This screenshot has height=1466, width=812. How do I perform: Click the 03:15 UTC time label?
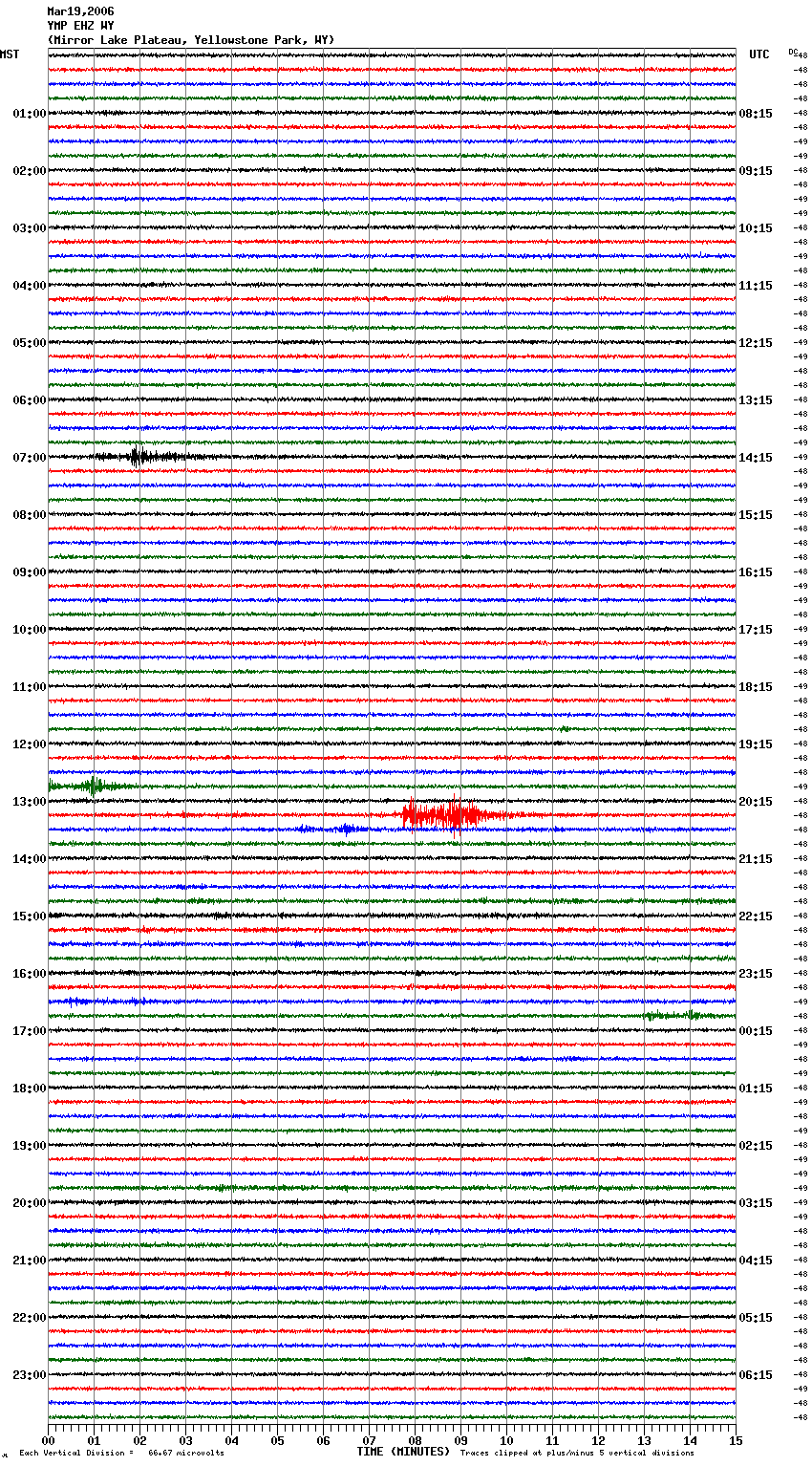pos(756,1203)
